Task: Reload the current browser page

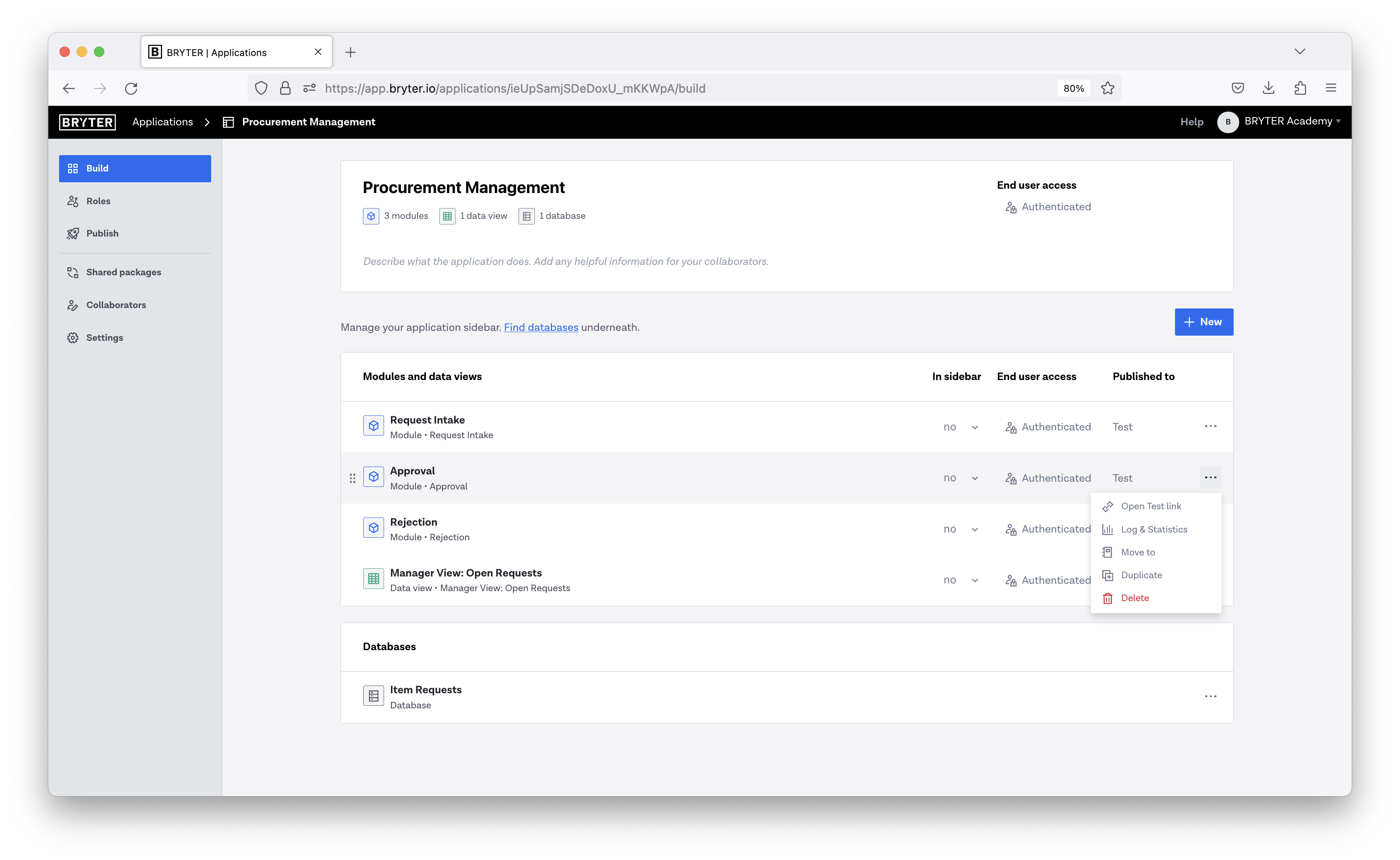Action: (x=131, y=88)
